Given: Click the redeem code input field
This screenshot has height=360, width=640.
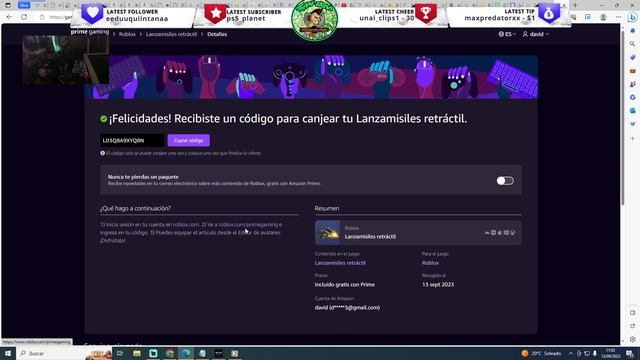Looking at the screenshot, I should 132,140.
